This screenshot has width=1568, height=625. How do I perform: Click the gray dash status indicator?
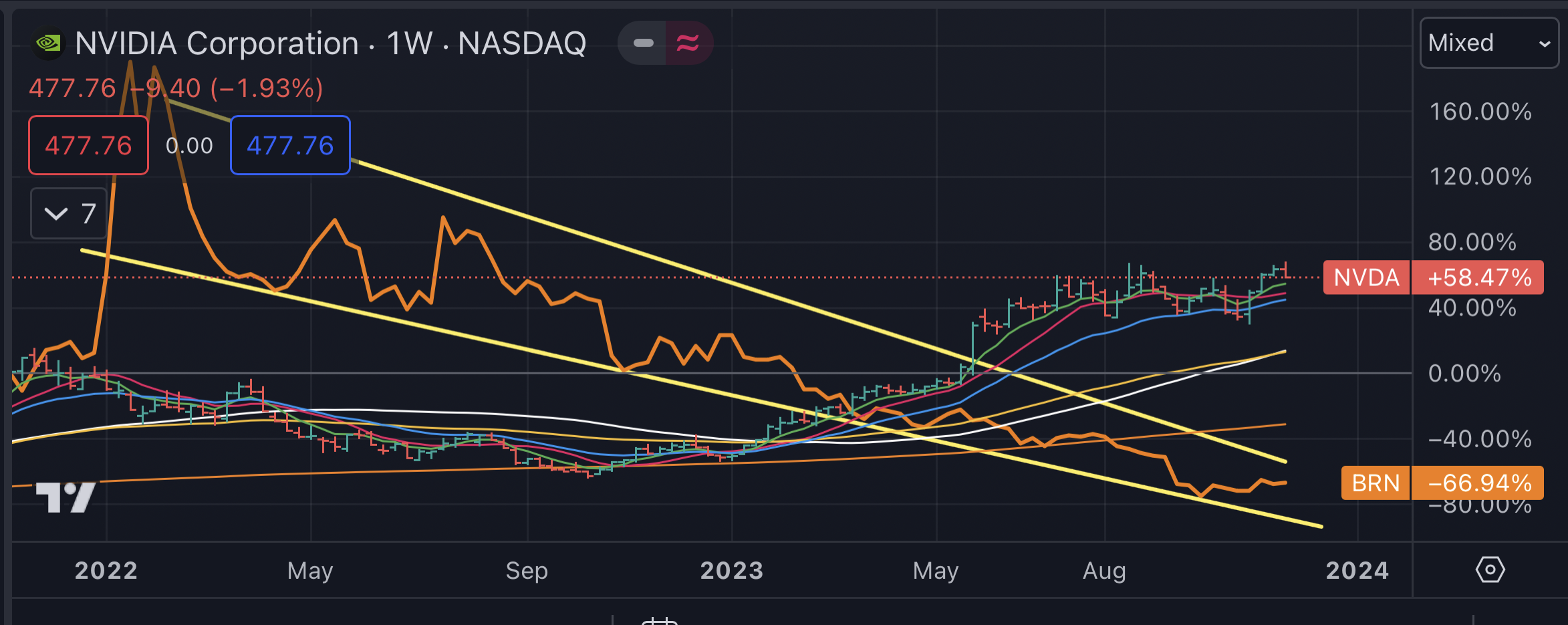pyautogui.click(x=643, y=43)
